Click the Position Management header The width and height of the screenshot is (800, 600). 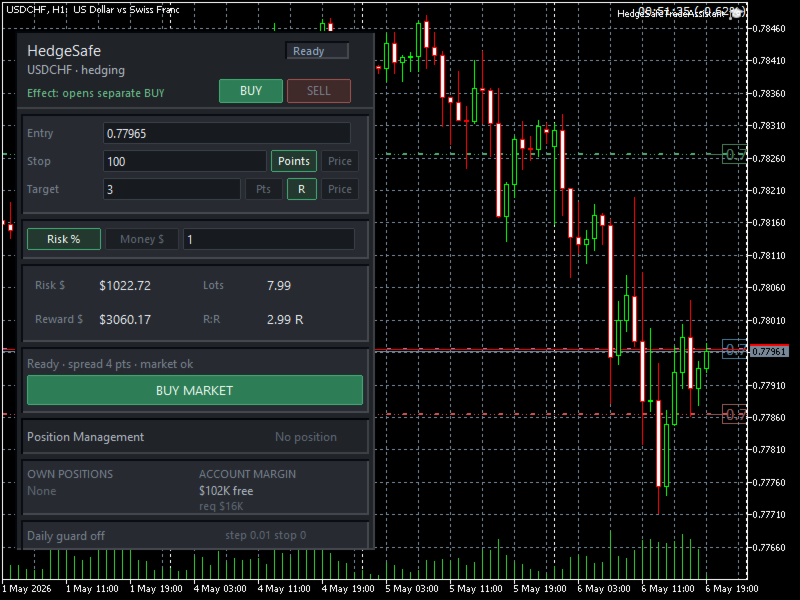(x=85, y=437)
